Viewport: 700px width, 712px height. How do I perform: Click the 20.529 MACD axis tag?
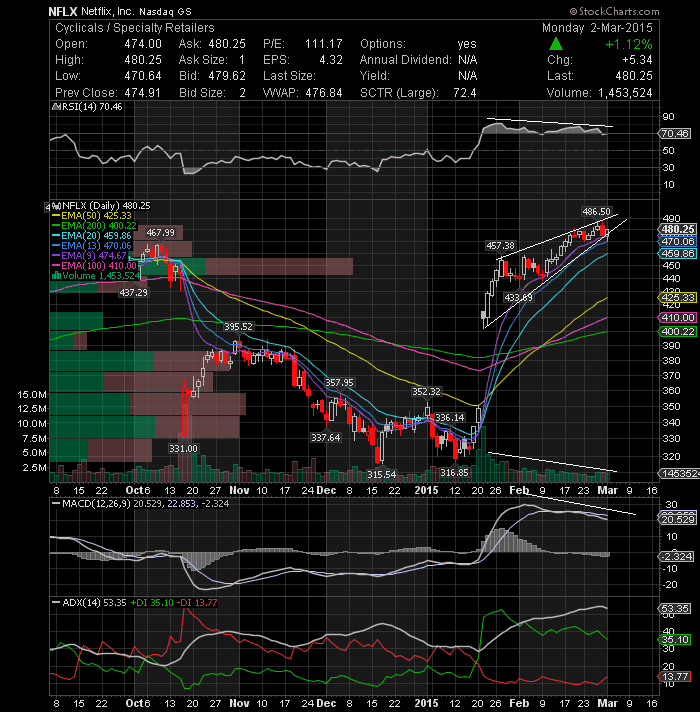click(678, 519)
